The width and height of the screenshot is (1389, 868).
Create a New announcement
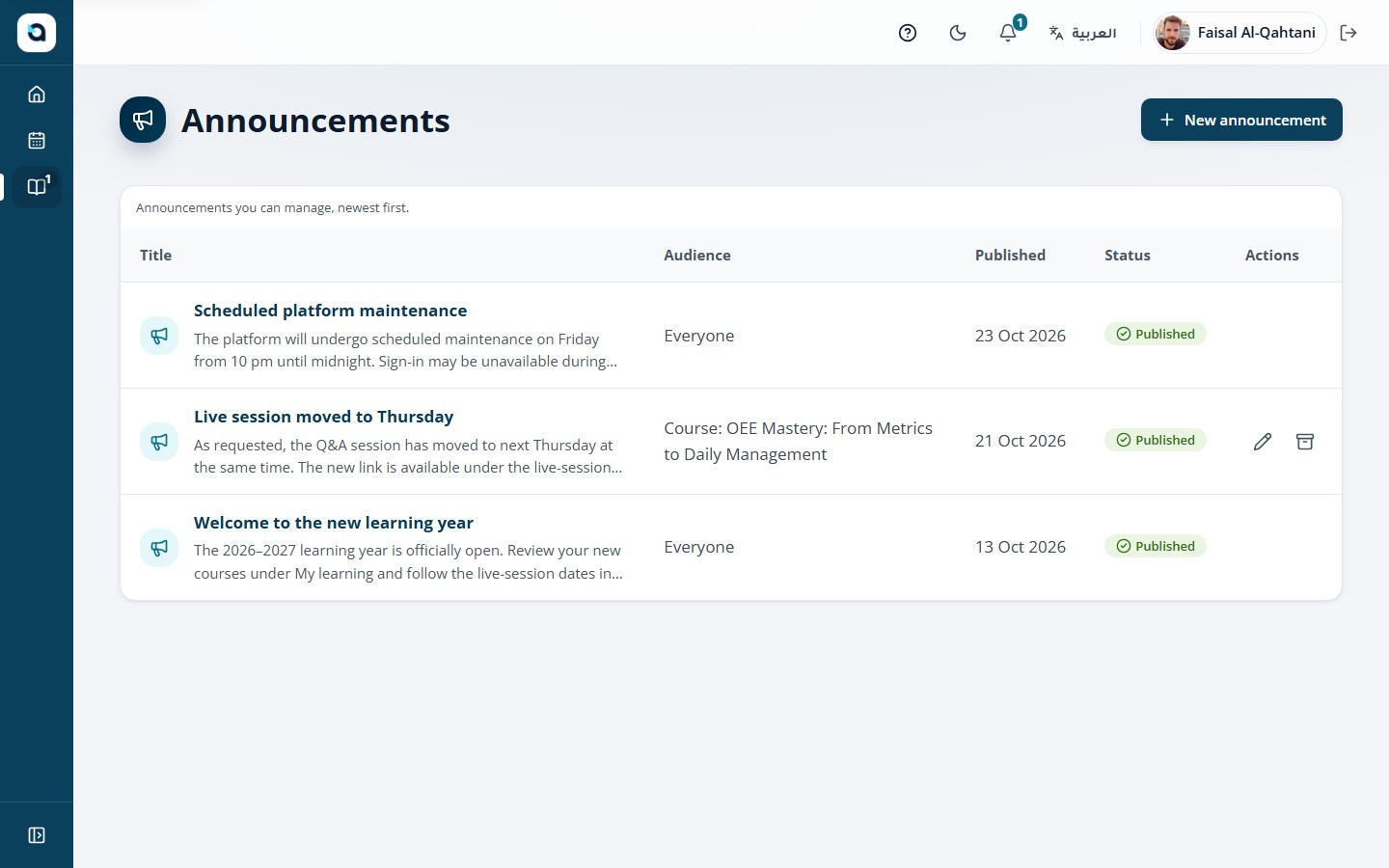pyautogui.click(x=1241, y=120)
